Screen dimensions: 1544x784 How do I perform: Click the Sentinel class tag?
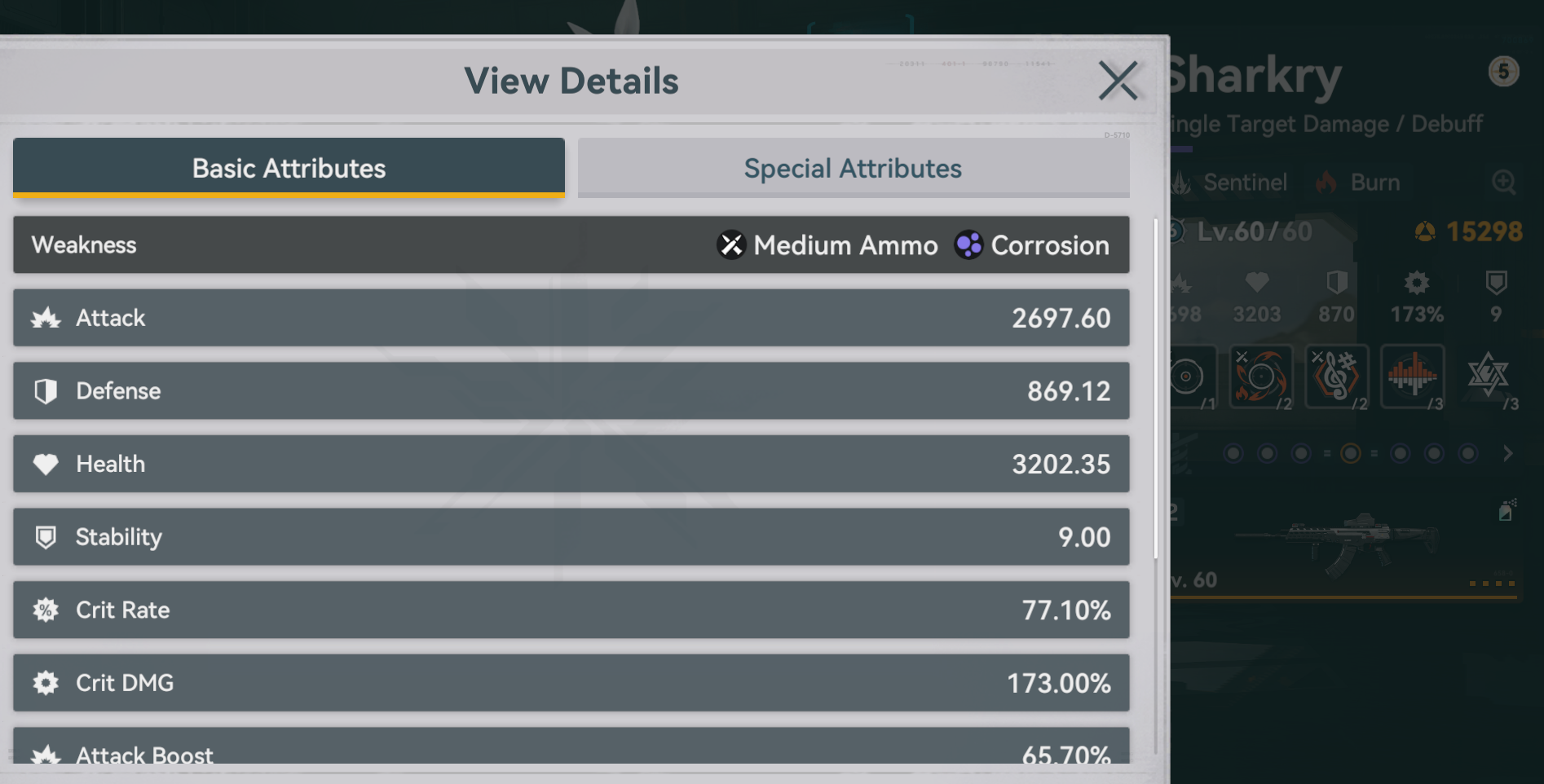(x=1244, y=183)
